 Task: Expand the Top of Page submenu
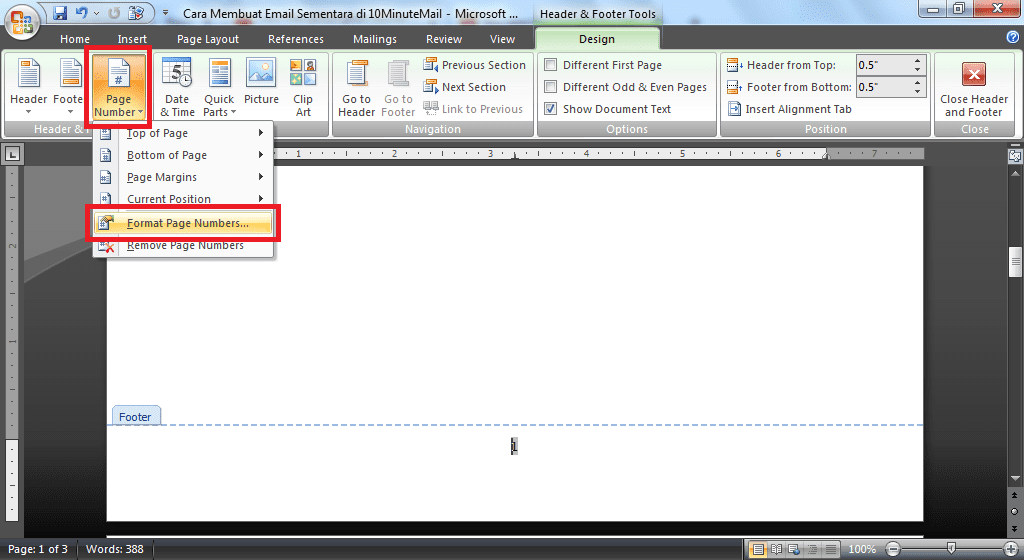click(183, 133)
